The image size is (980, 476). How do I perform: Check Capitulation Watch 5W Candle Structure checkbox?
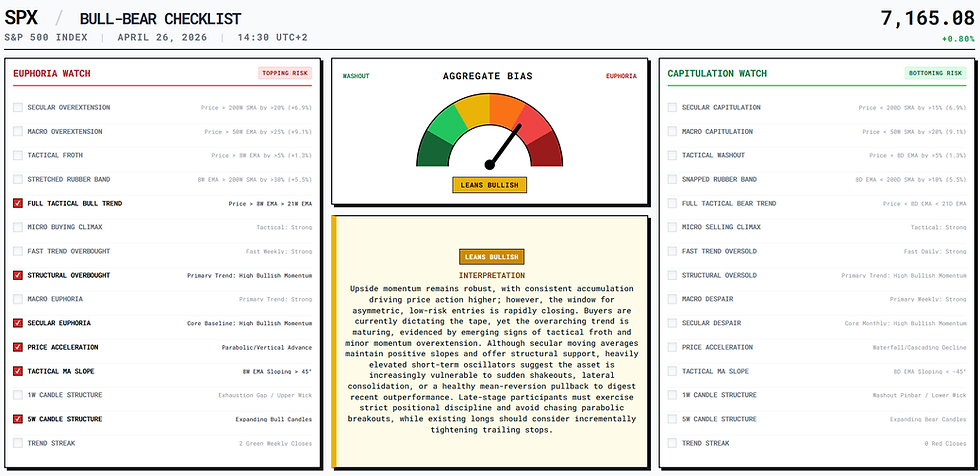[x=672, y=419]
